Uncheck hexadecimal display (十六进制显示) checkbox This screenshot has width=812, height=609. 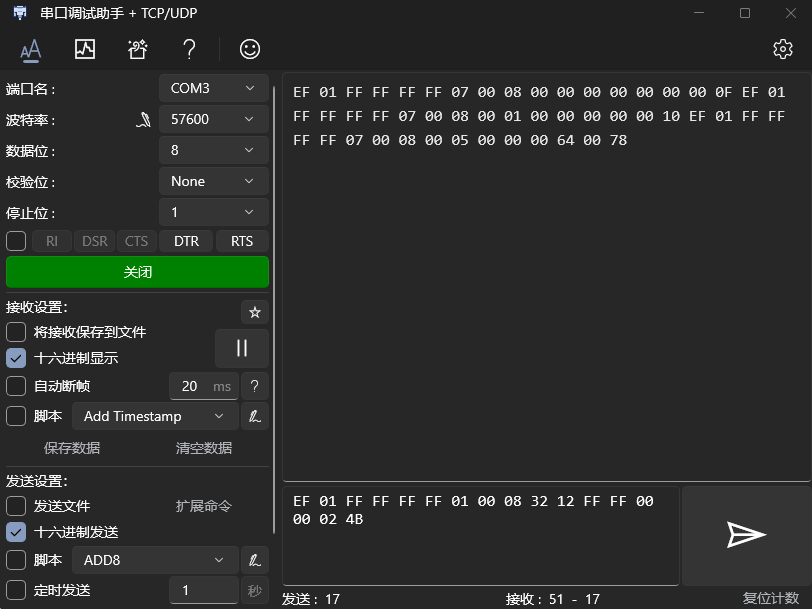tap(16, 358)
